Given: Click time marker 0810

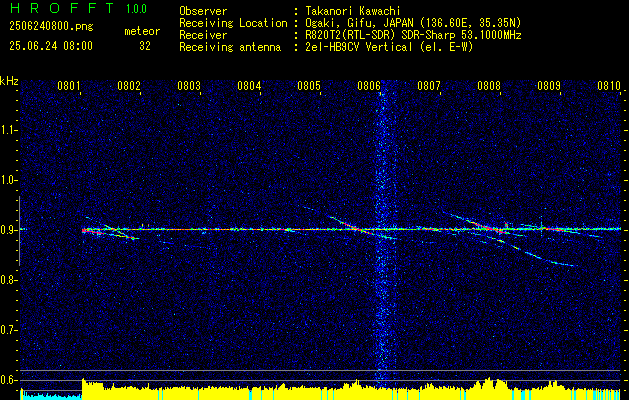Looking at the screenshot, I should [x=609, y=85].
